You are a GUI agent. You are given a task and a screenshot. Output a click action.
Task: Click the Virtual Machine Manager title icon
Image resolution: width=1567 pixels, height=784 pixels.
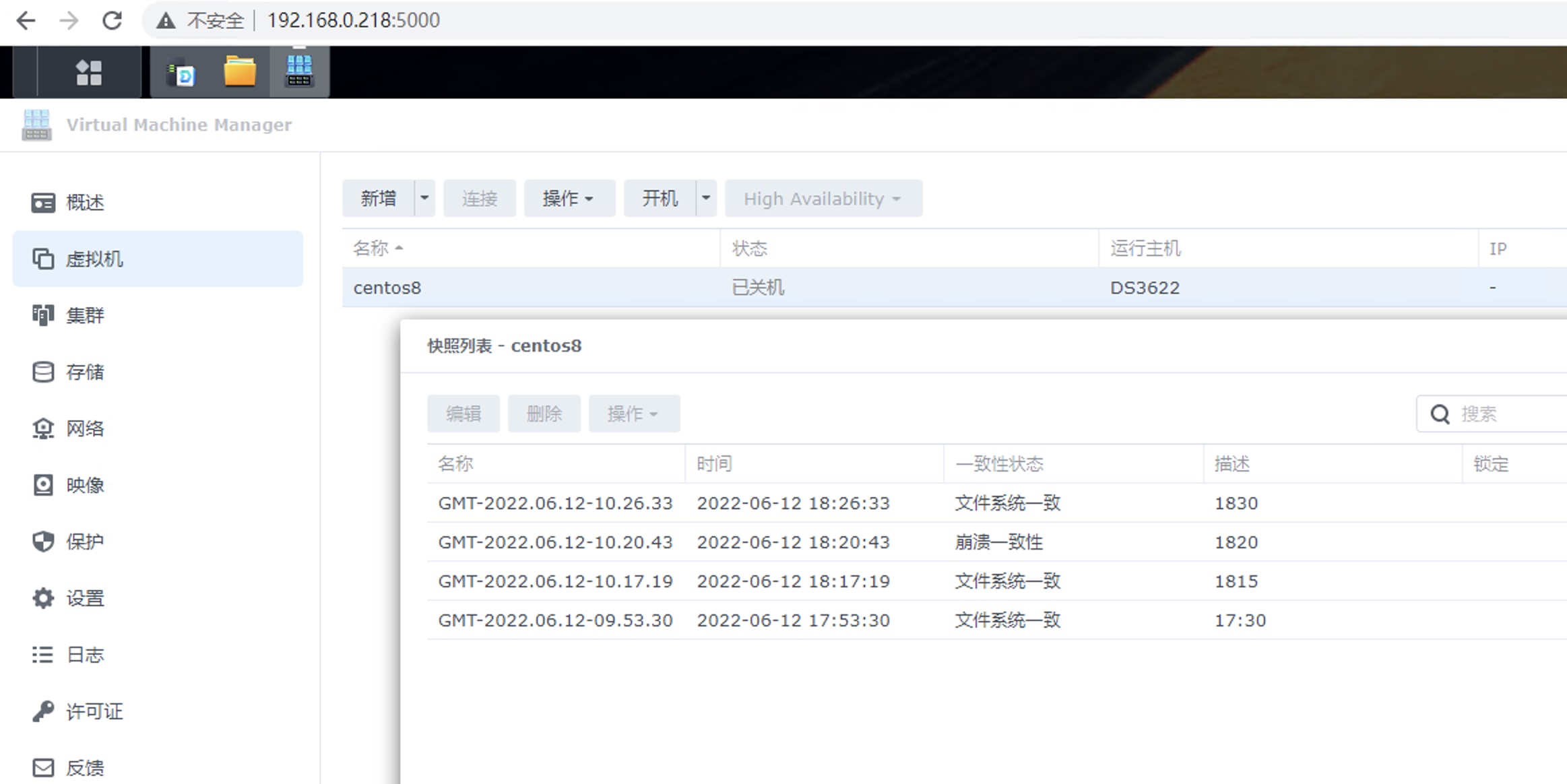36,125
